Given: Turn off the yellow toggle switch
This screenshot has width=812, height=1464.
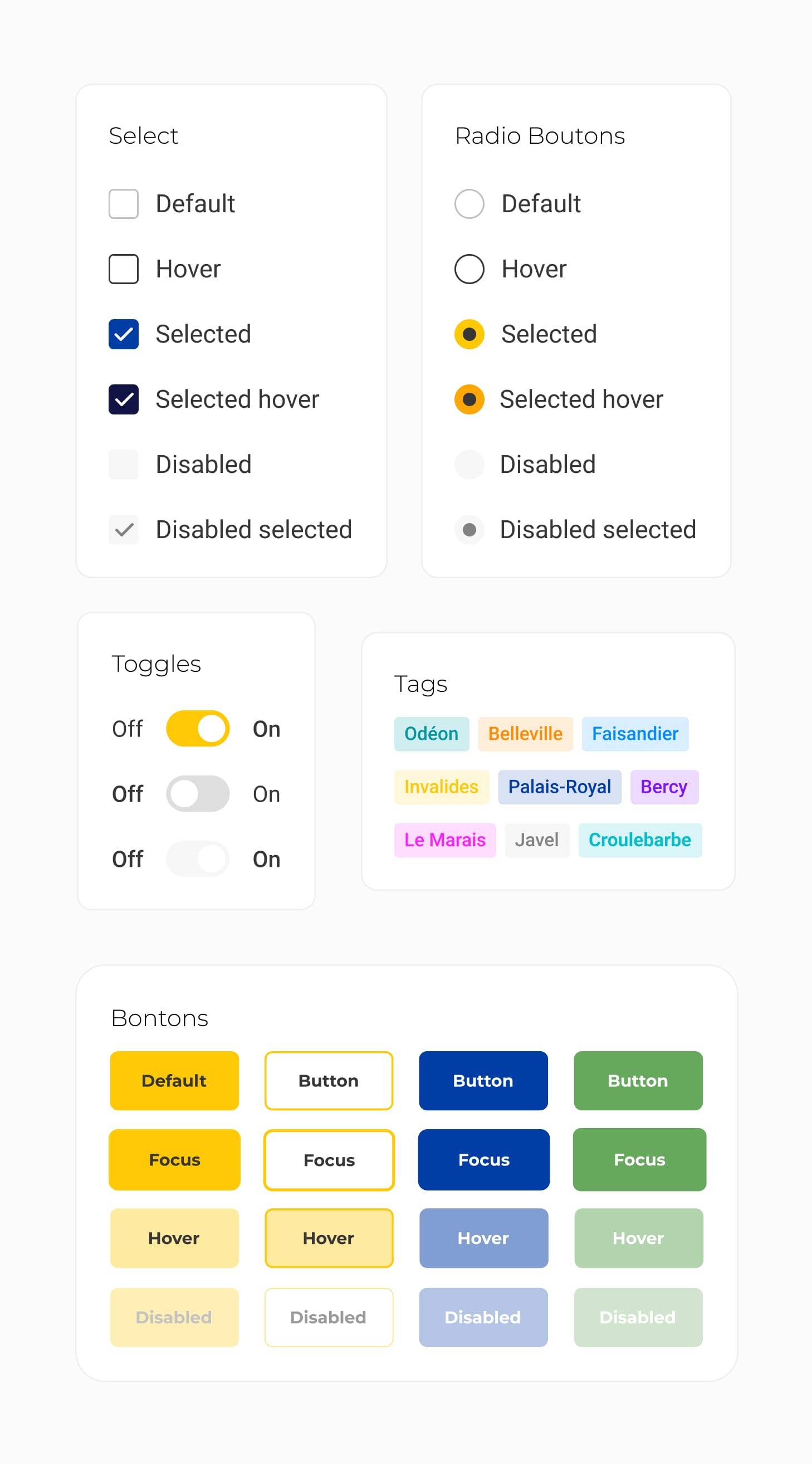Looking at the screenshot, I should click(198, 729).
